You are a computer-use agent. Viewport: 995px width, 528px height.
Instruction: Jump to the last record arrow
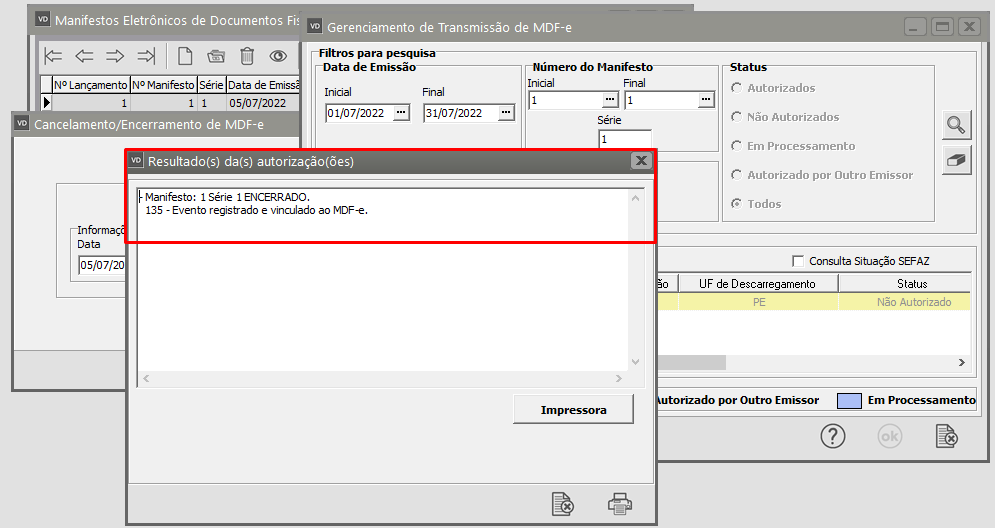[x=146, y=56]
